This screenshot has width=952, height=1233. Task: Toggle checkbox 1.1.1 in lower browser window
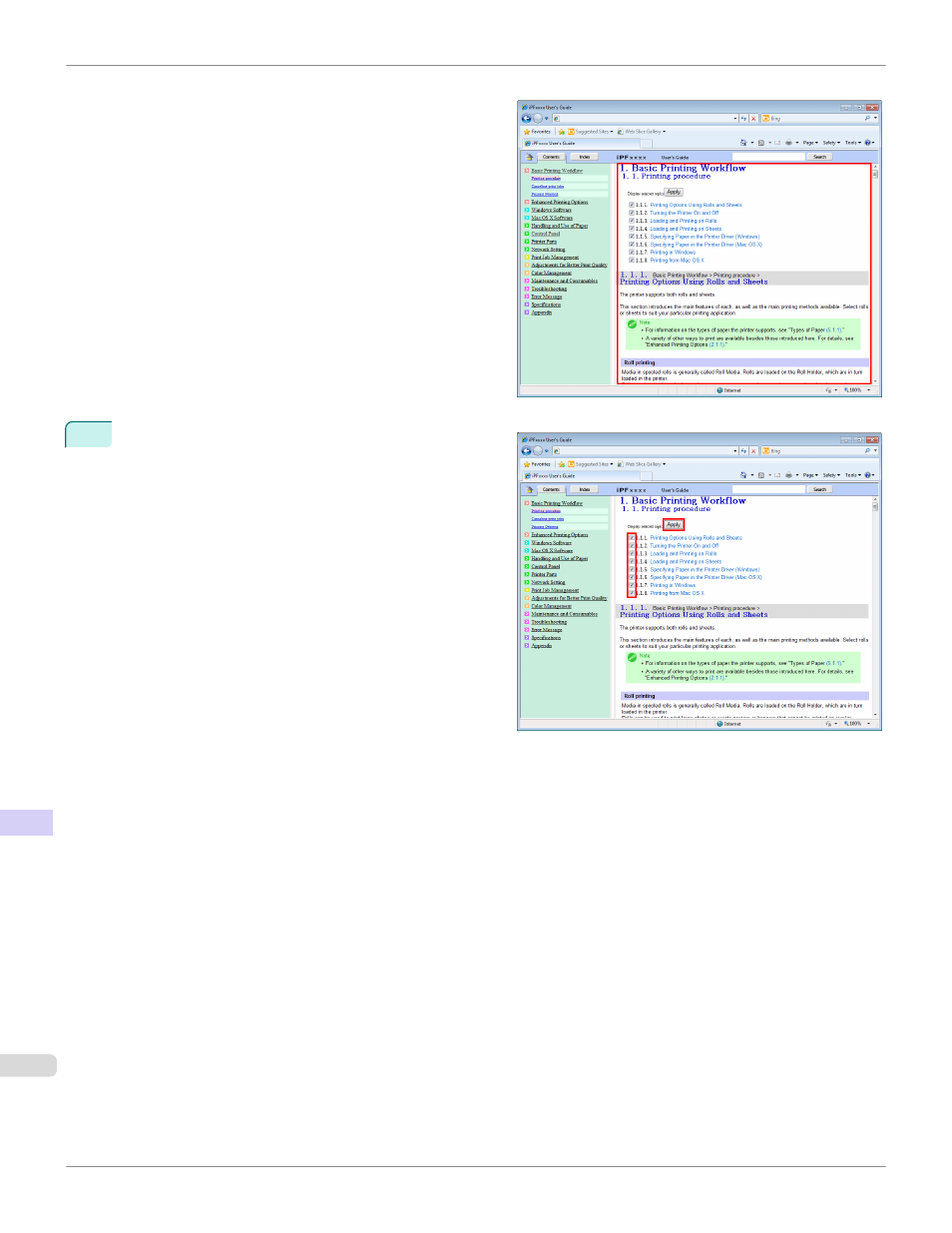coord(632,538)
